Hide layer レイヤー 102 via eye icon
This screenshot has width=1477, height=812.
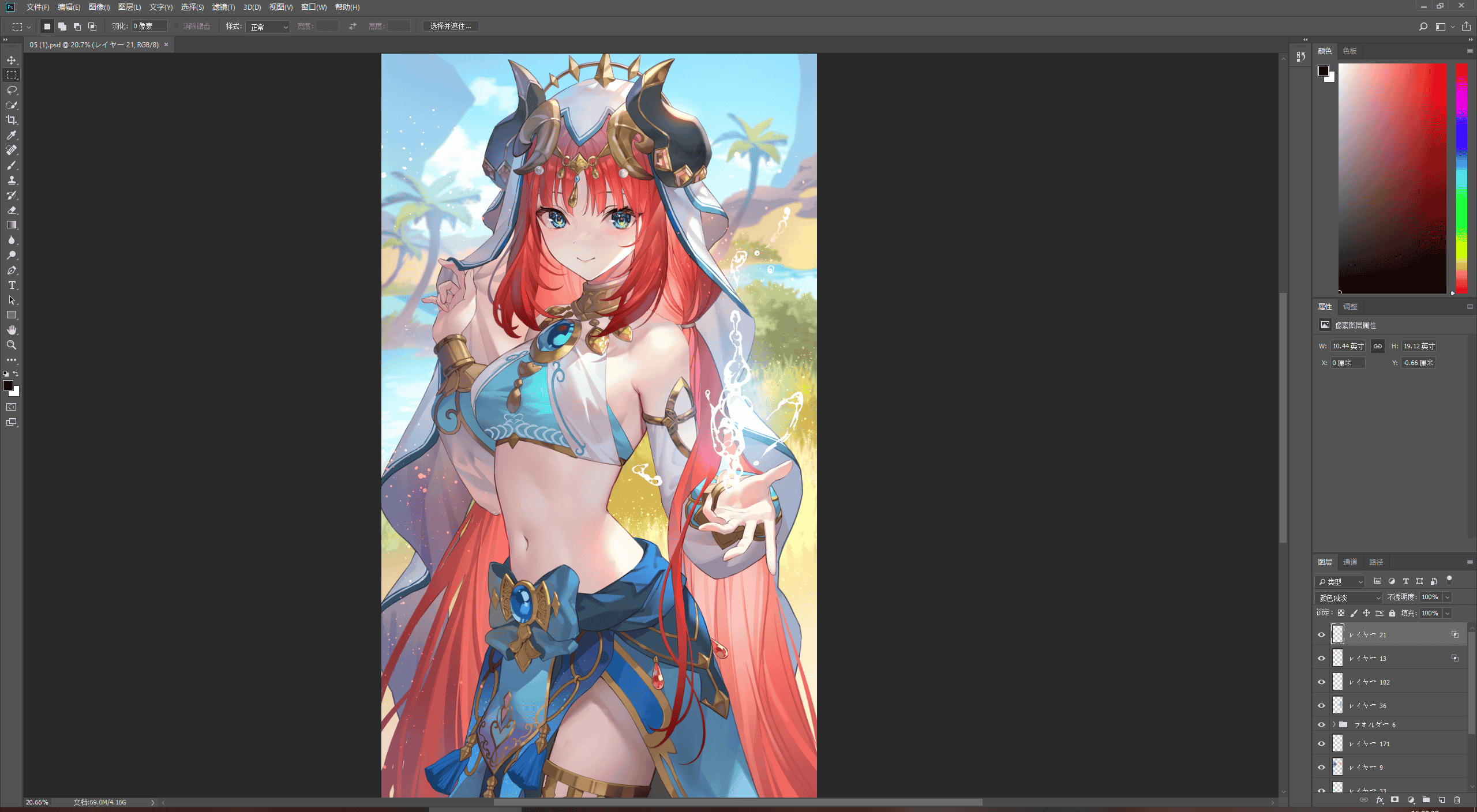pyautogui.click(x=1321, y=682)
